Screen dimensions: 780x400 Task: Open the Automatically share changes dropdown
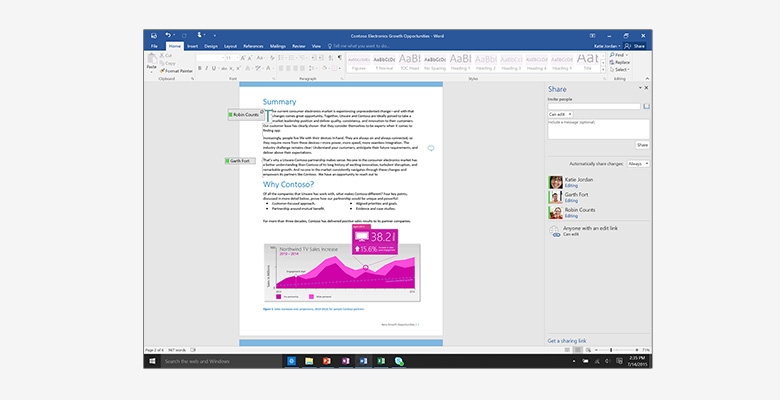point(638,164)
